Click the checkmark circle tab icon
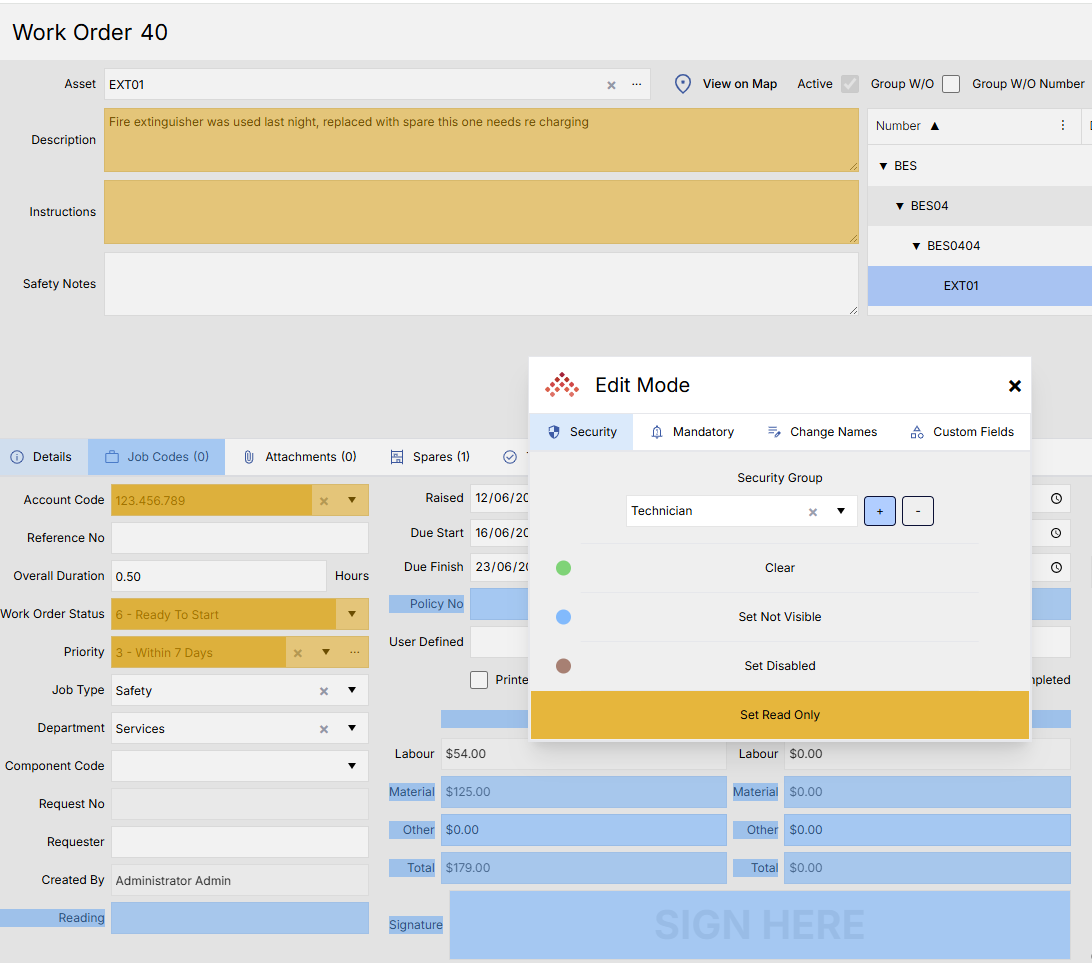The image size is (1092, 963). coord(510,457)
